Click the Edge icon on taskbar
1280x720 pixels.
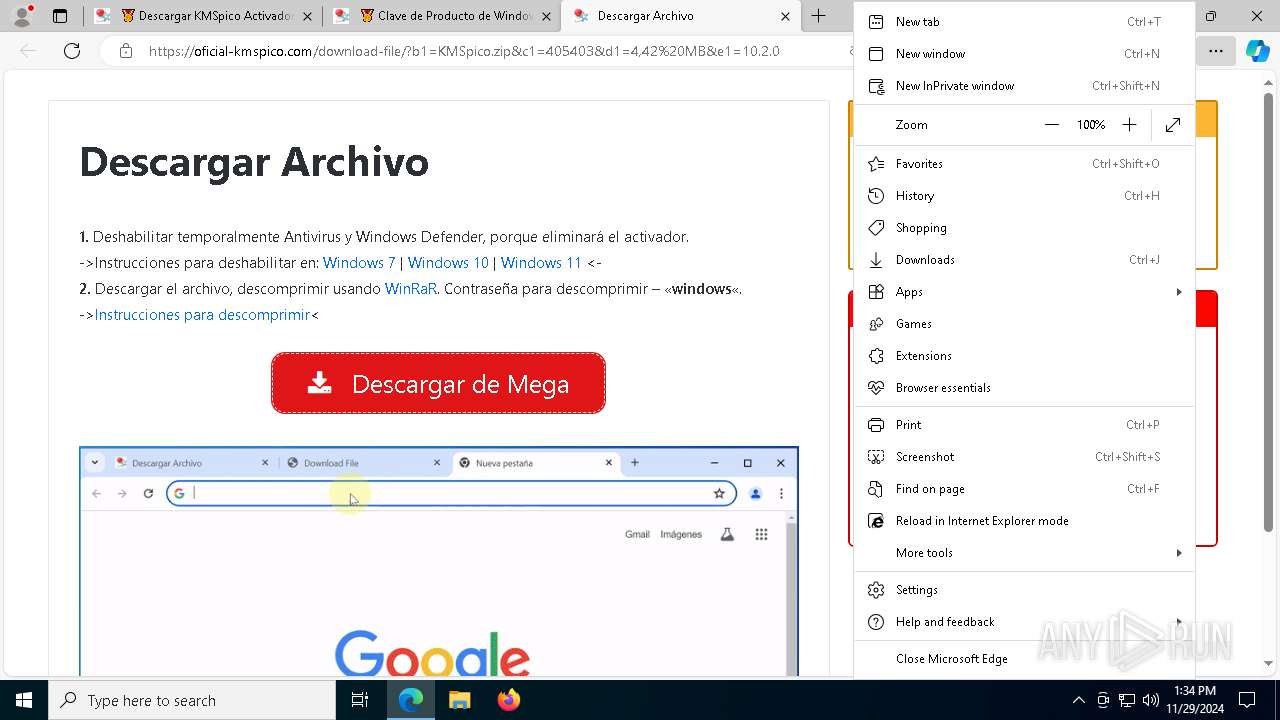[x=411, y=700]
